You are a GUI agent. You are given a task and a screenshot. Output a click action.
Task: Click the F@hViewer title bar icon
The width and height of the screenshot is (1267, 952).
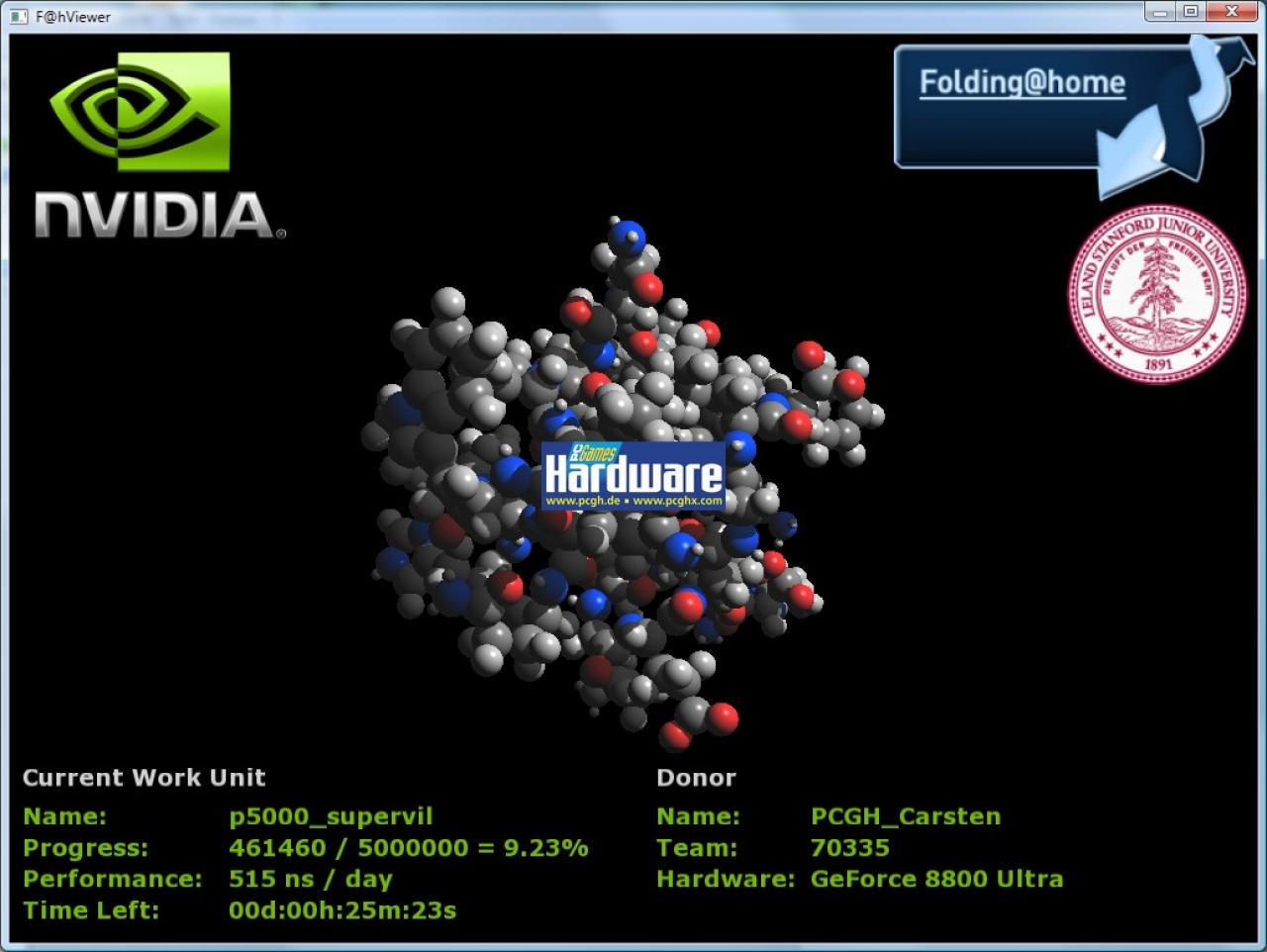[19, 16]
